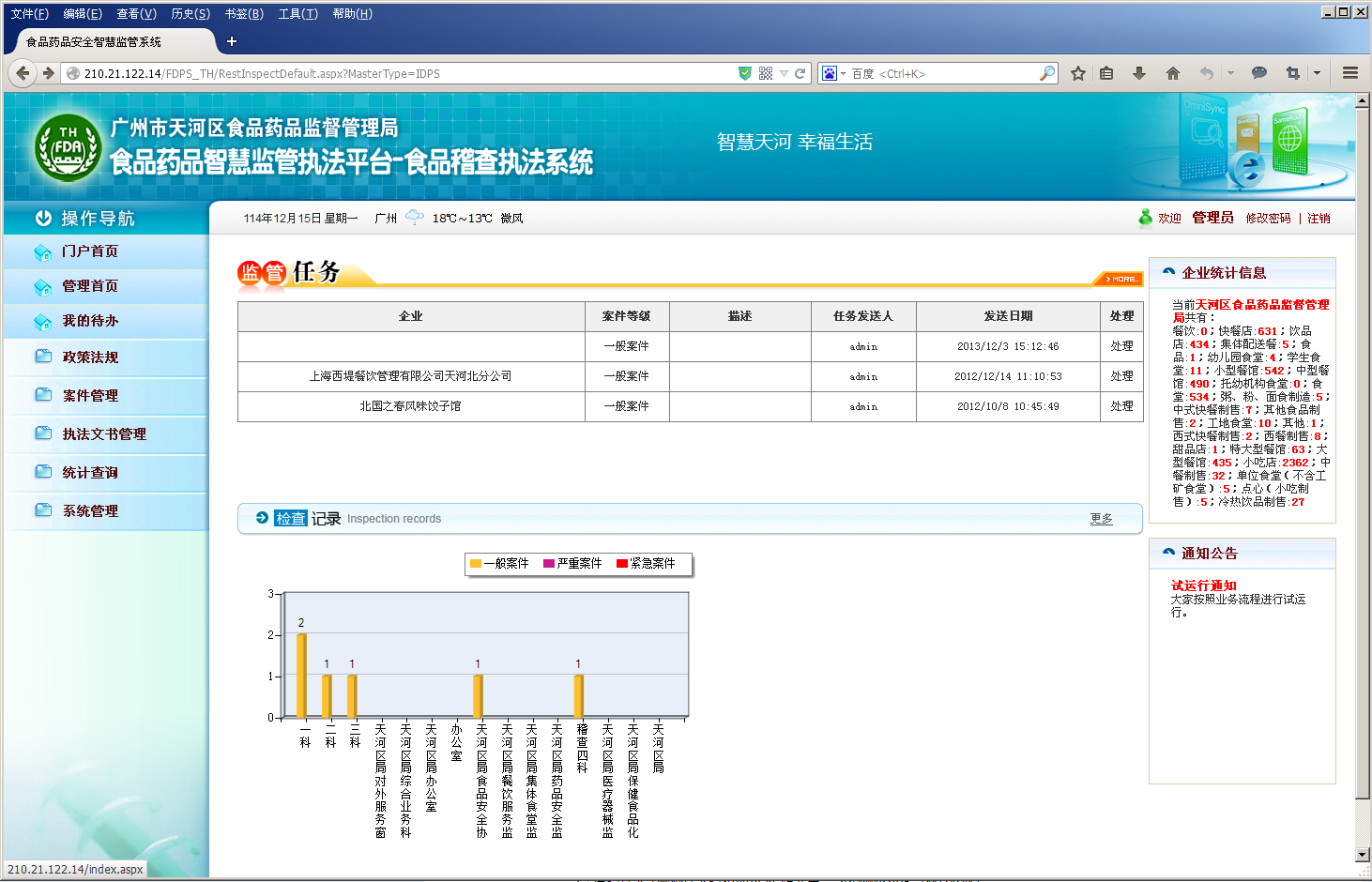Screen dimensions: 1372x882
Task: Click the TH FDA logo emblem
Action: coord(68,147)
